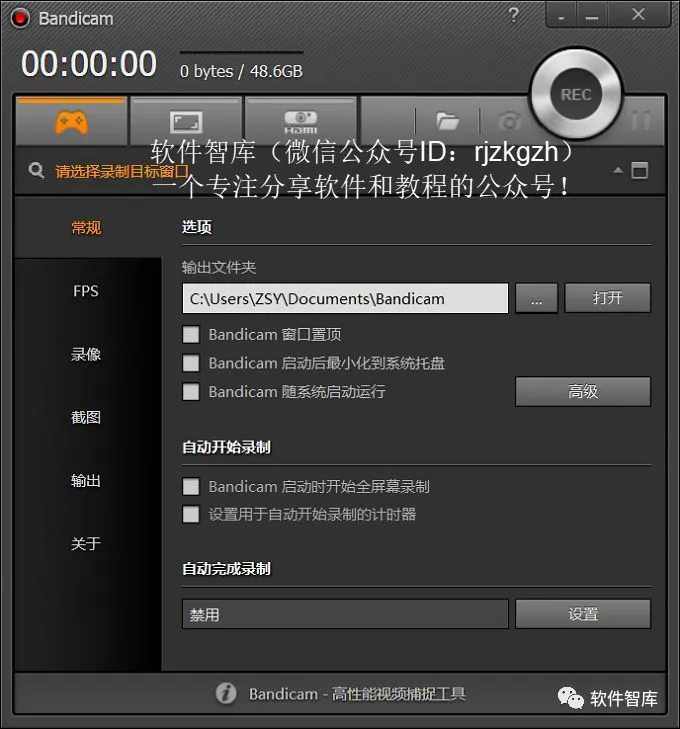Click the window layout icon at right

(640, 171)
